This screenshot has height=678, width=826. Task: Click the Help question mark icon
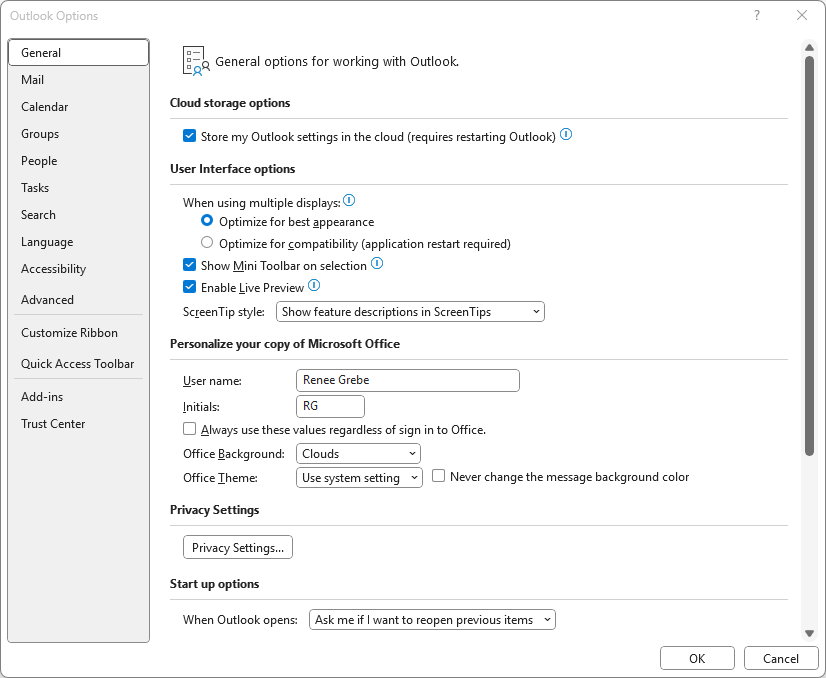click(757, 15)
